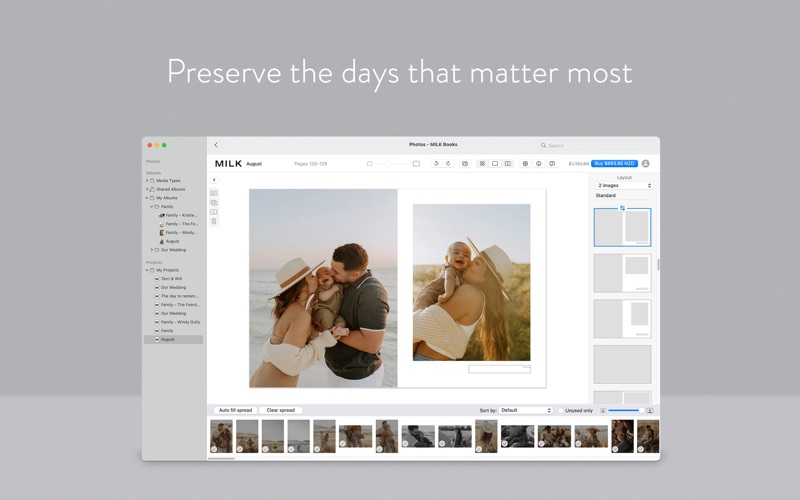Click the Clear spread button

pos(281,410)
